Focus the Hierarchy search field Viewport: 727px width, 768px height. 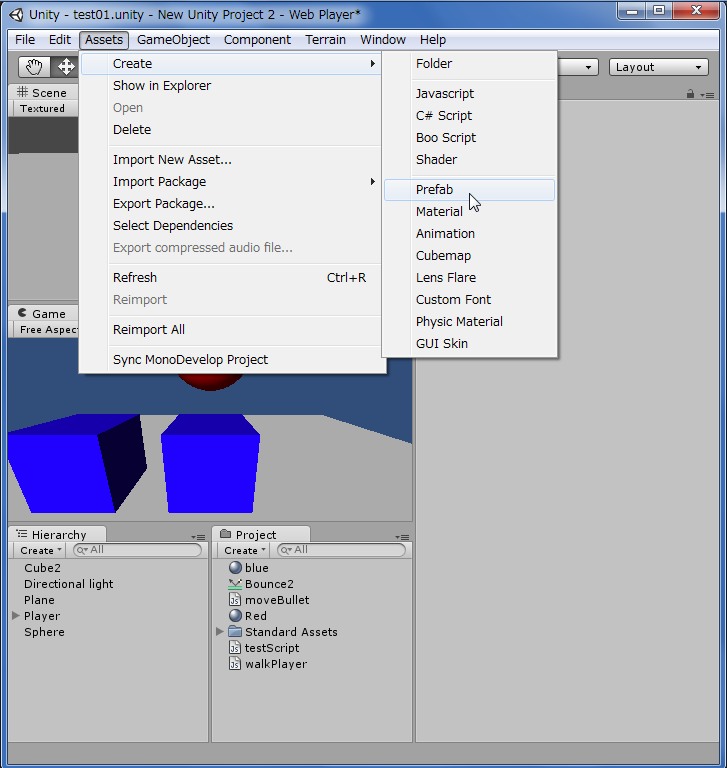coord(137,550)
